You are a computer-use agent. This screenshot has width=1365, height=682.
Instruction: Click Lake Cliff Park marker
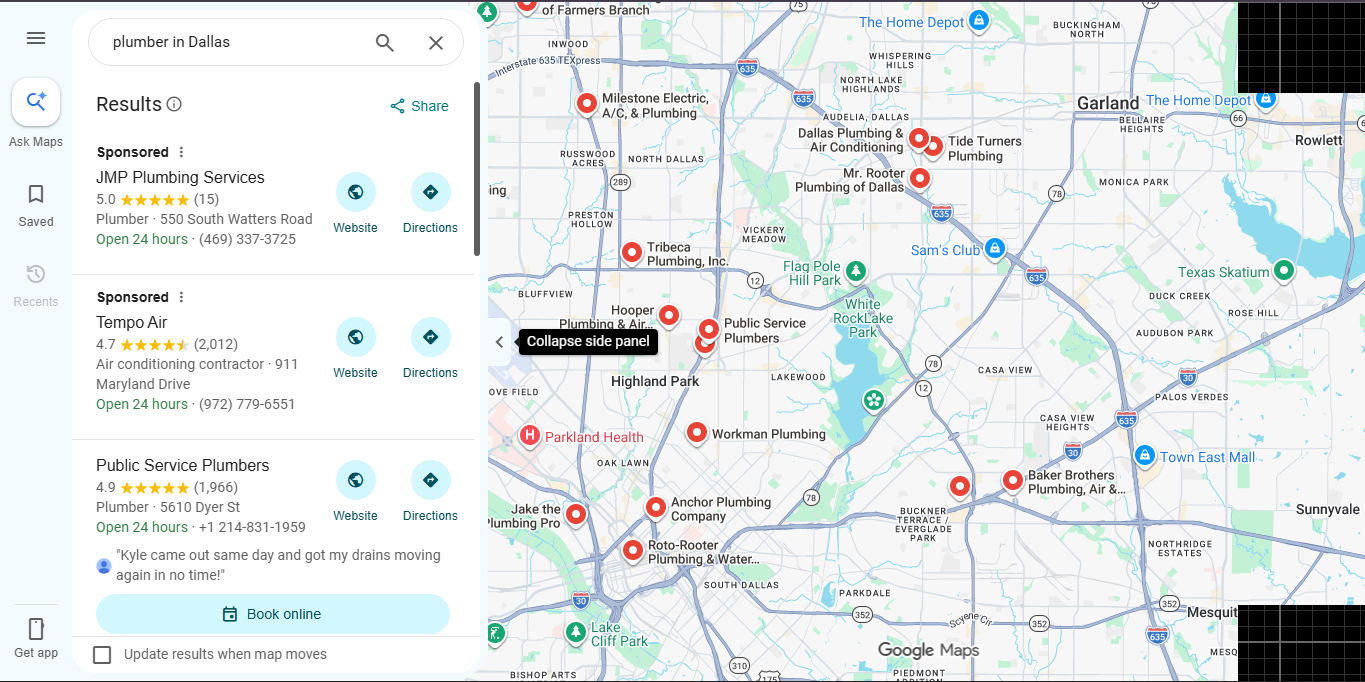tap(575, 632)
